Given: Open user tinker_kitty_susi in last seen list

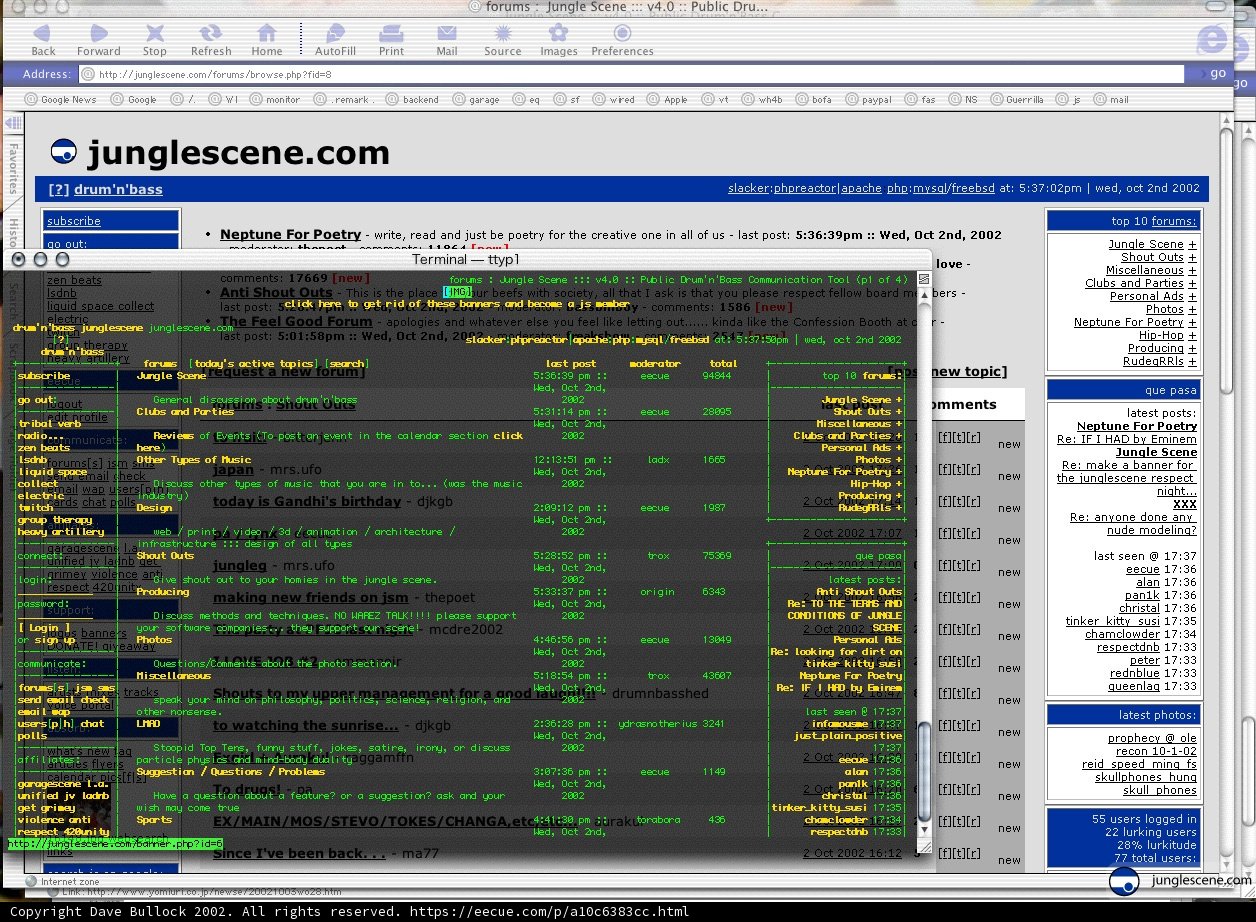Looking at the screenshot, I should (1112, 621).
